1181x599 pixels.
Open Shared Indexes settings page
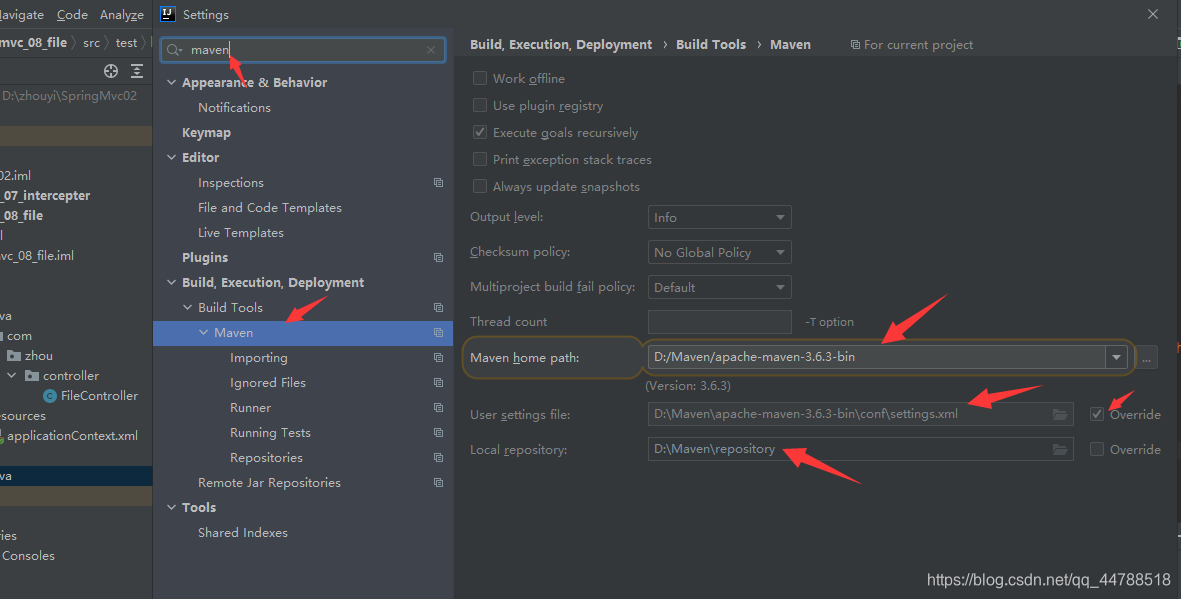coord(243,533)
